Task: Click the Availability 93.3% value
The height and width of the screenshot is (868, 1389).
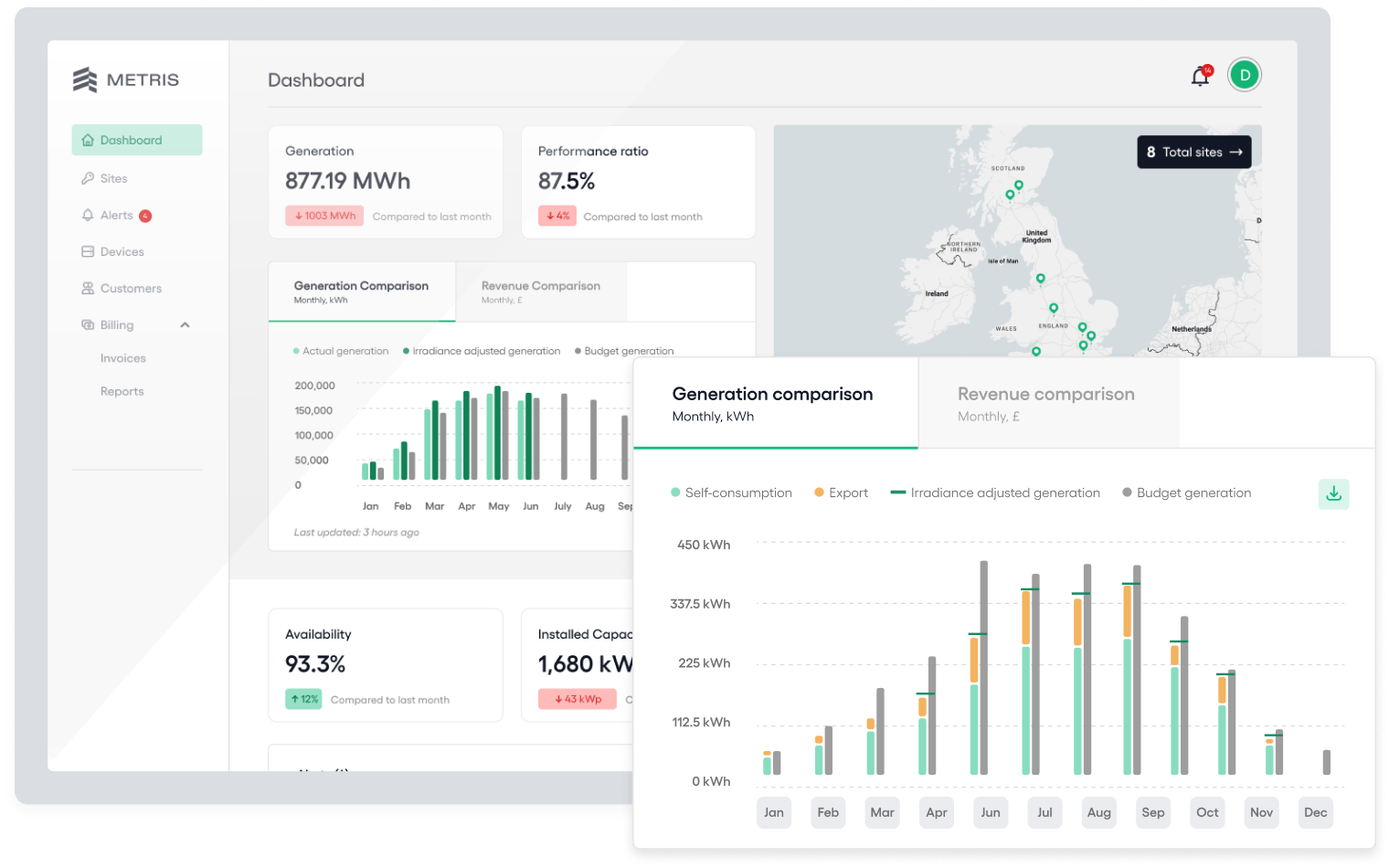Action: pos(315,664)
